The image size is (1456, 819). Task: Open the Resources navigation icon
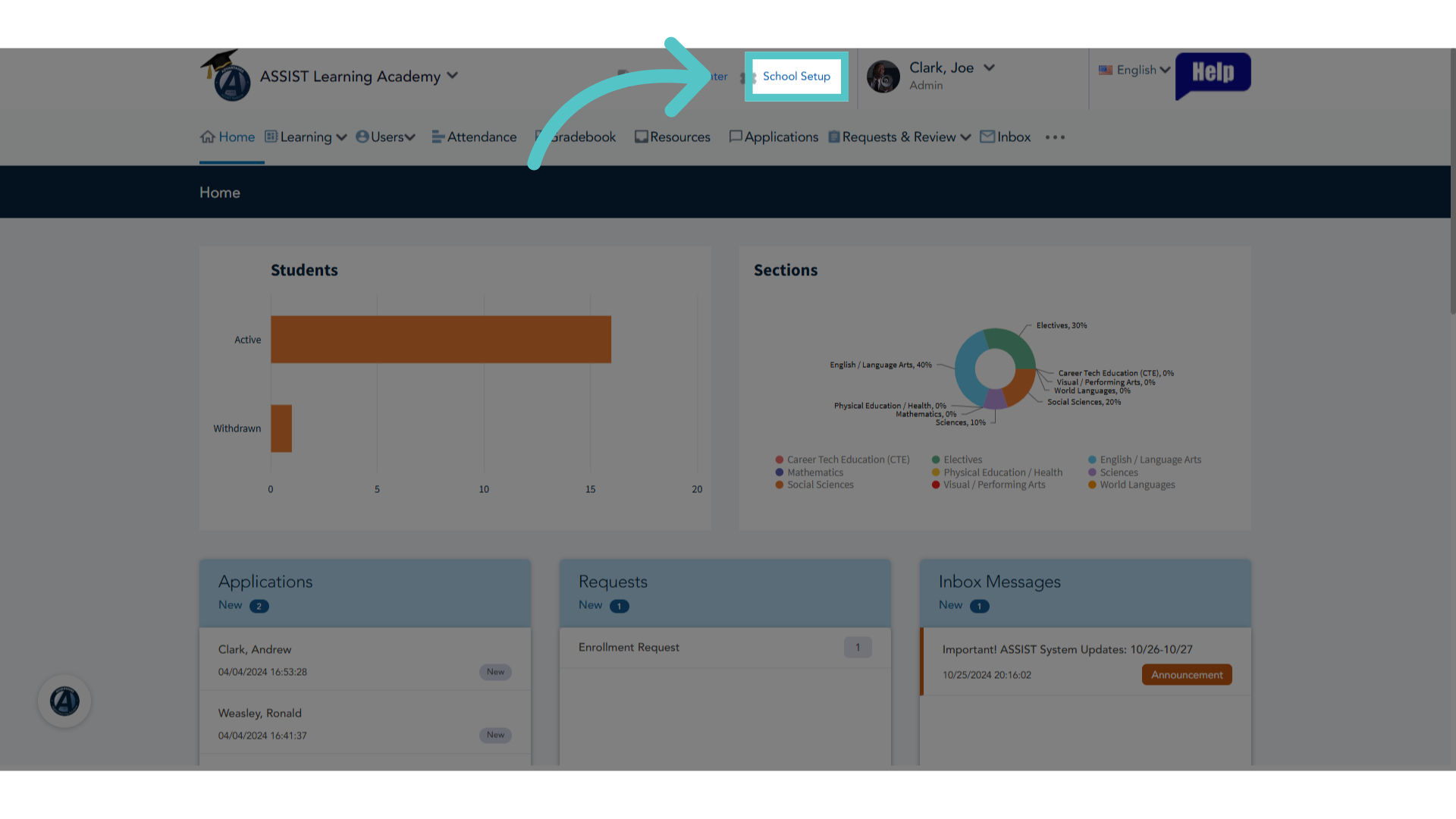click(x=642, y=136)
